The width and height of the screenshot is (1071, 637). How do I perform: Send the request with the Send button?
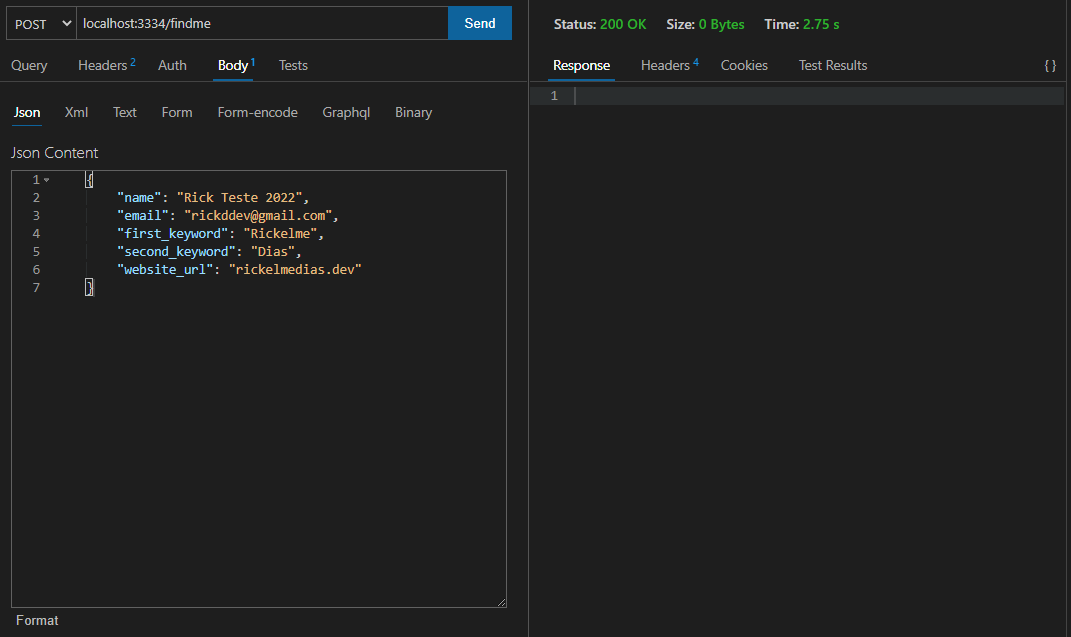(x=479, y=23)
